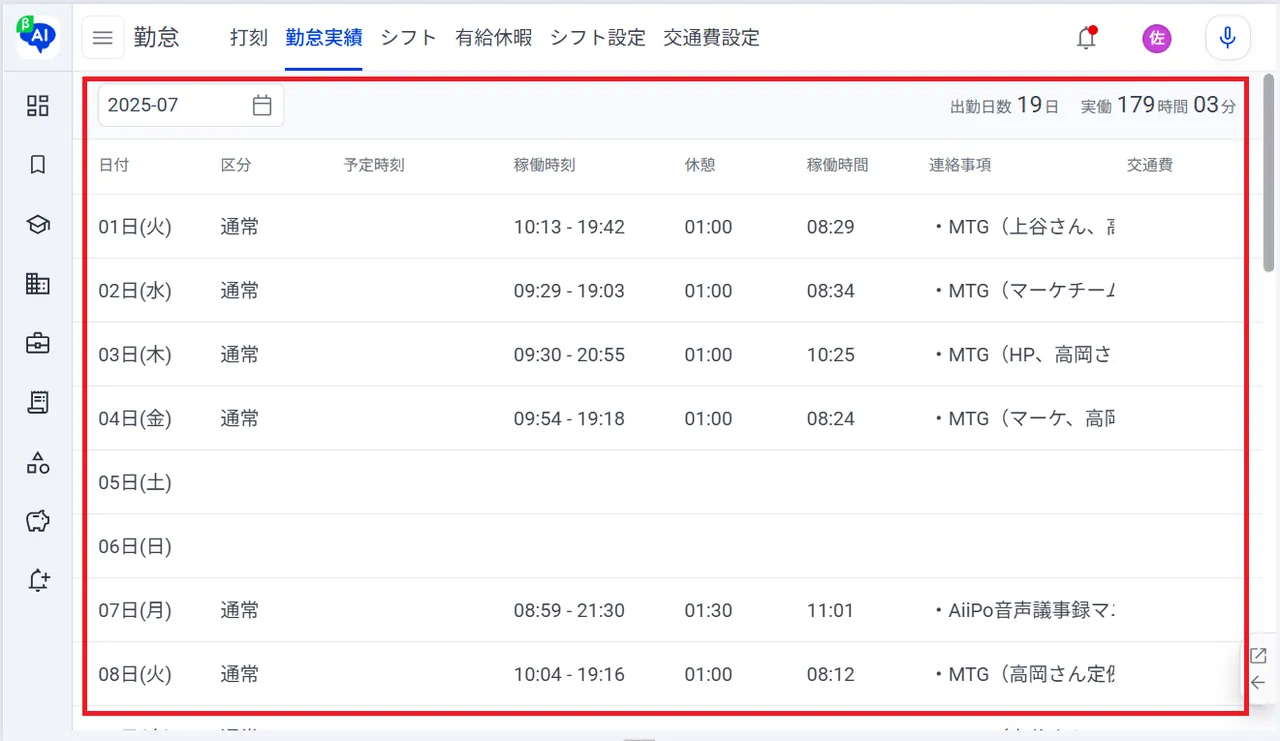Viewport: 1280px width, 741px height.
Task: Open the building sidebar icon
Action: (38, 284)
